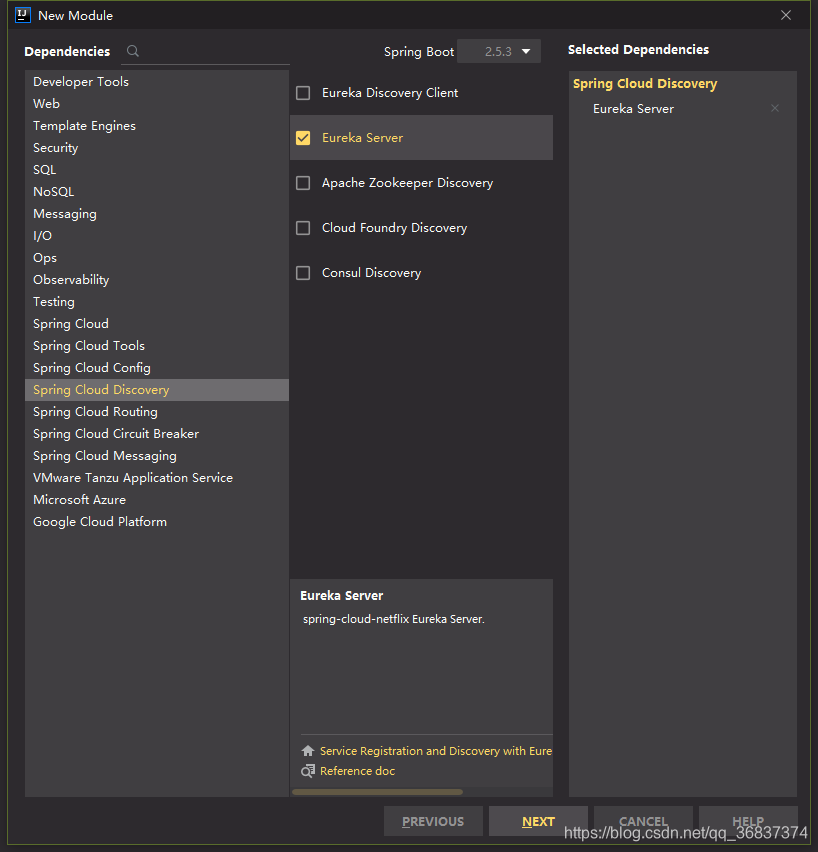Image resolution: width=818 pixels, height=852 pixels.
Task: Remove Eureka Server from selected dependencies
Action: 775,108
